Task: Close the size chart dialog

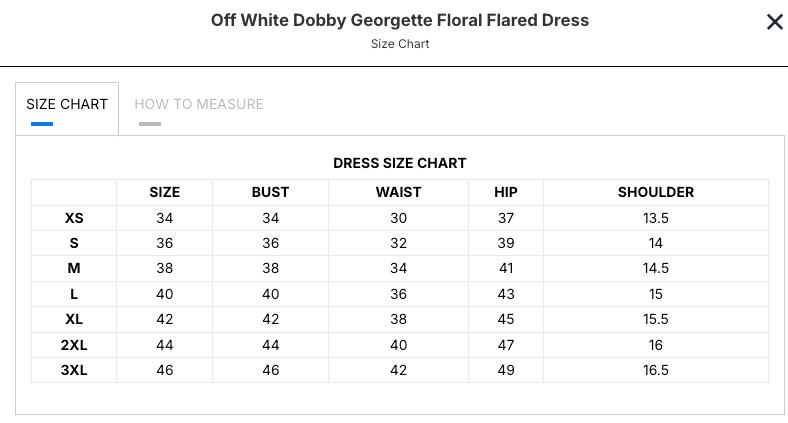Action: 774,22
